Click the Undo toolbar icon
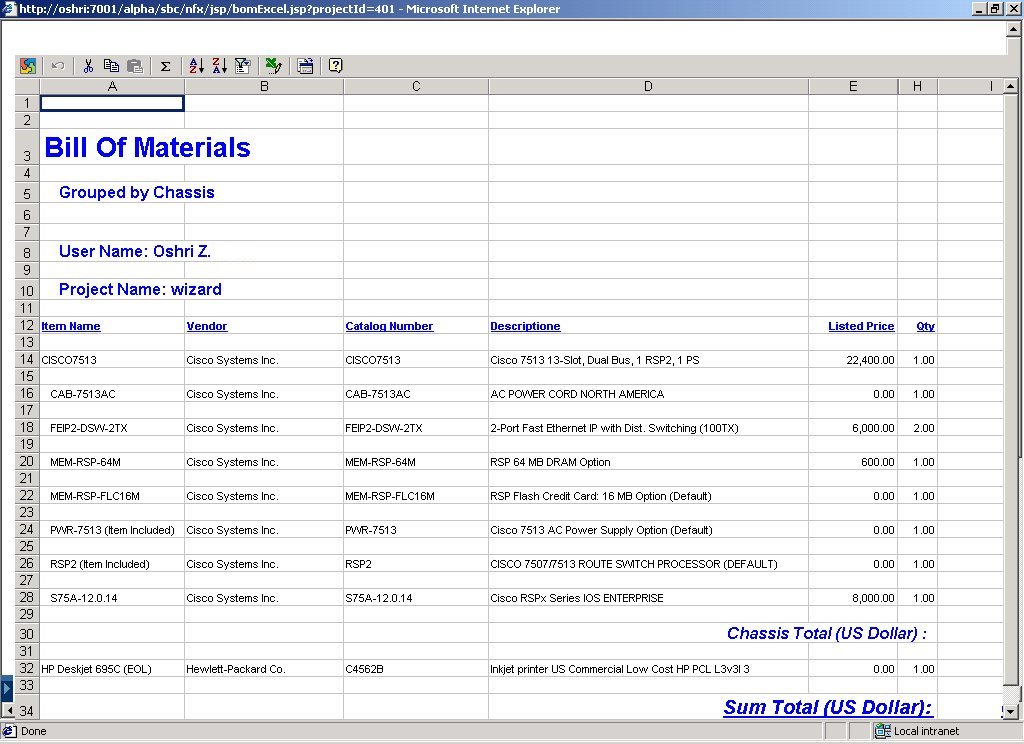 tap(58, 66)
